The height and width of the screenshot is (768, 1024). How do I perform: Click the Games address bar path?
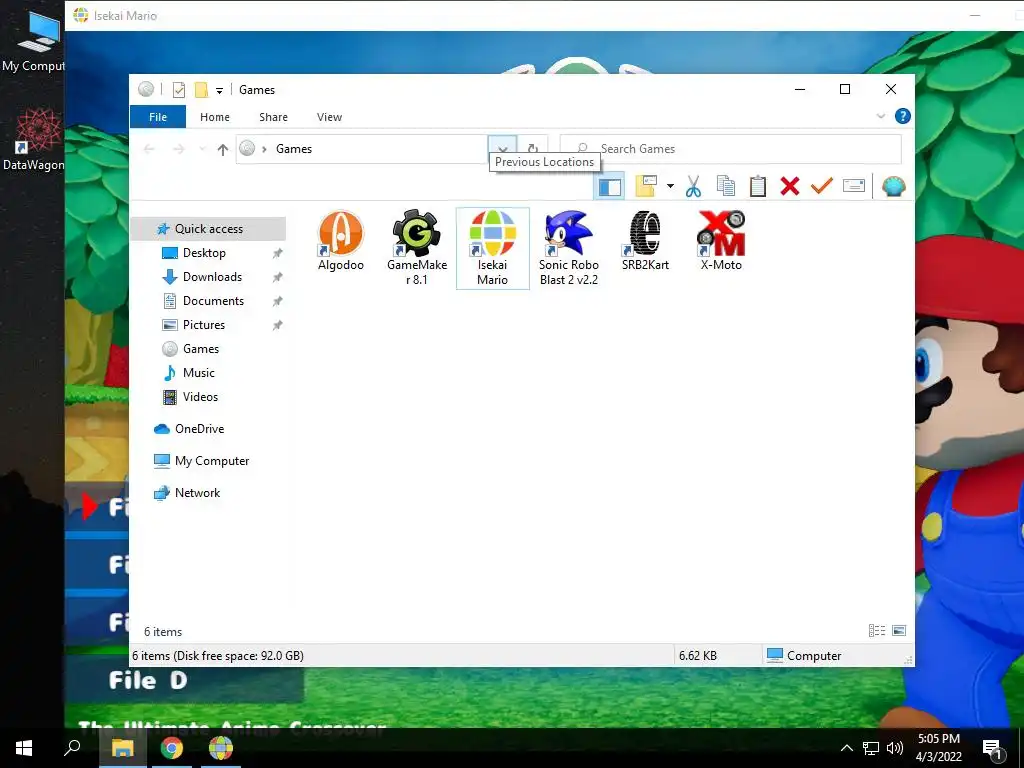(x=294, y=149)
